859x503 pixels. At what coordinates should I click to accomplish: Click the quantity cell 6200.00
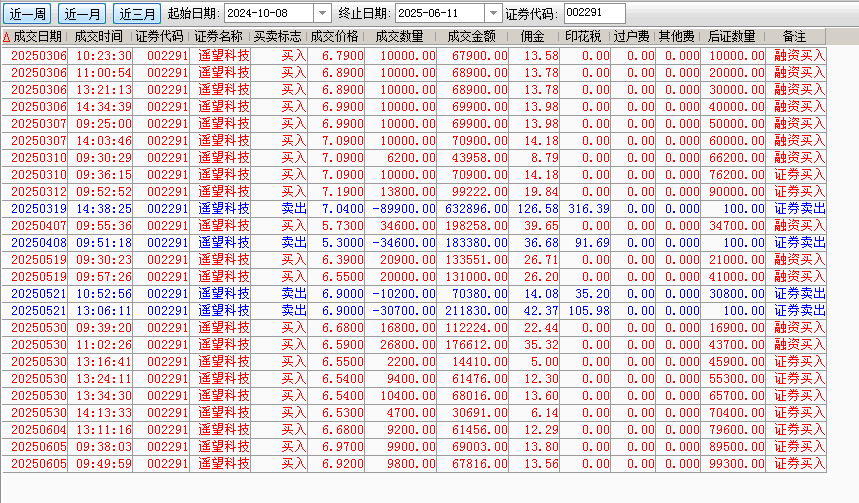click(x=411, y=158)
